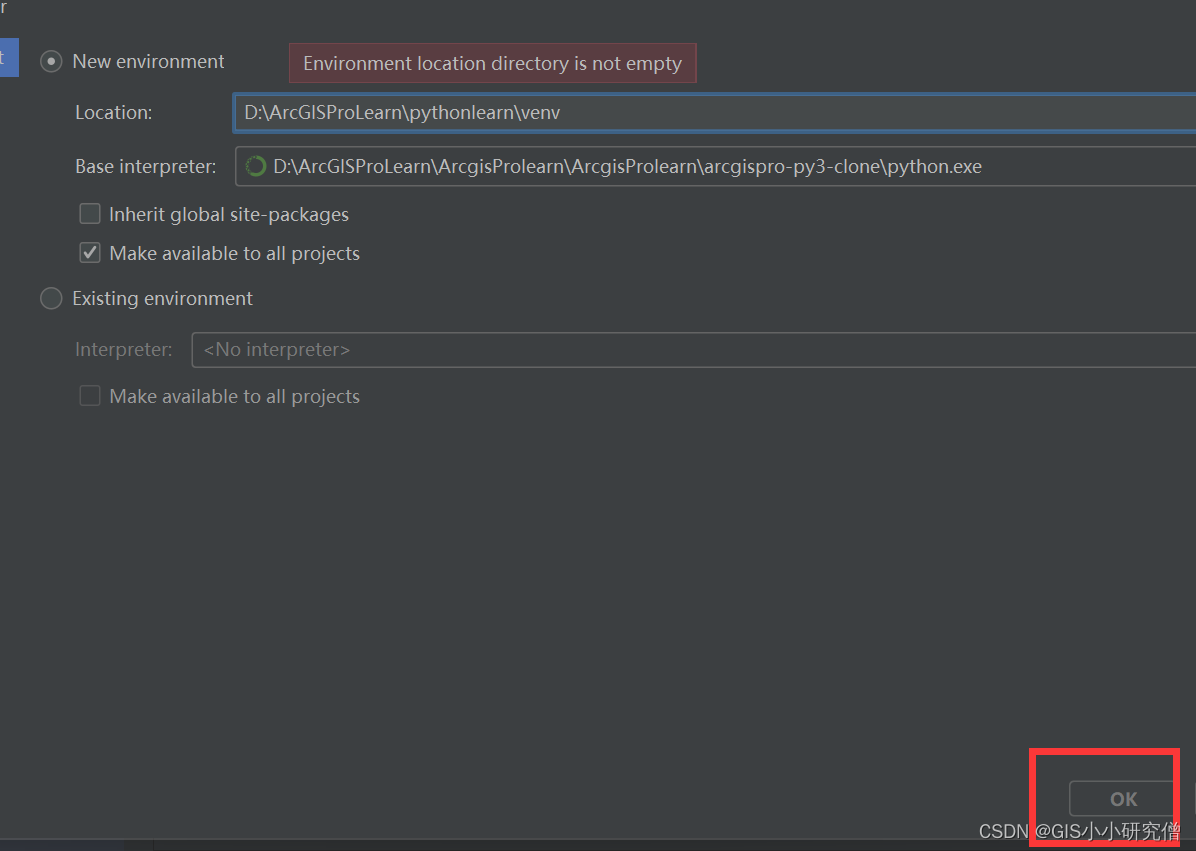This screenshot has height=851, width=1196.
Task: Select the New environment radio button
Action: coord(50,61)
